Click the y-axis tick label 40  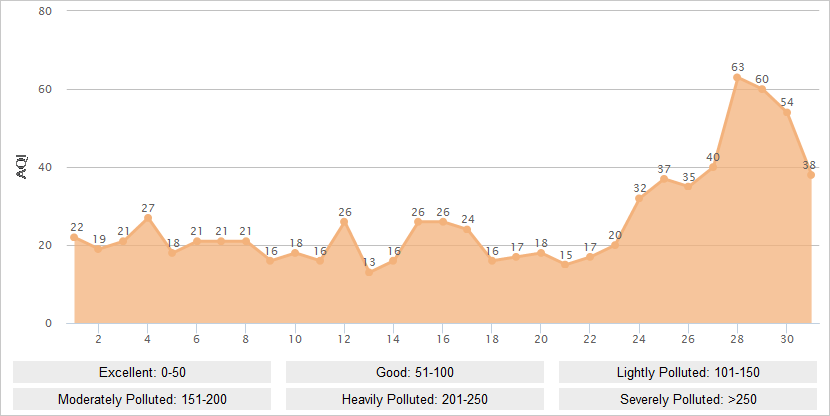(45, 167)
